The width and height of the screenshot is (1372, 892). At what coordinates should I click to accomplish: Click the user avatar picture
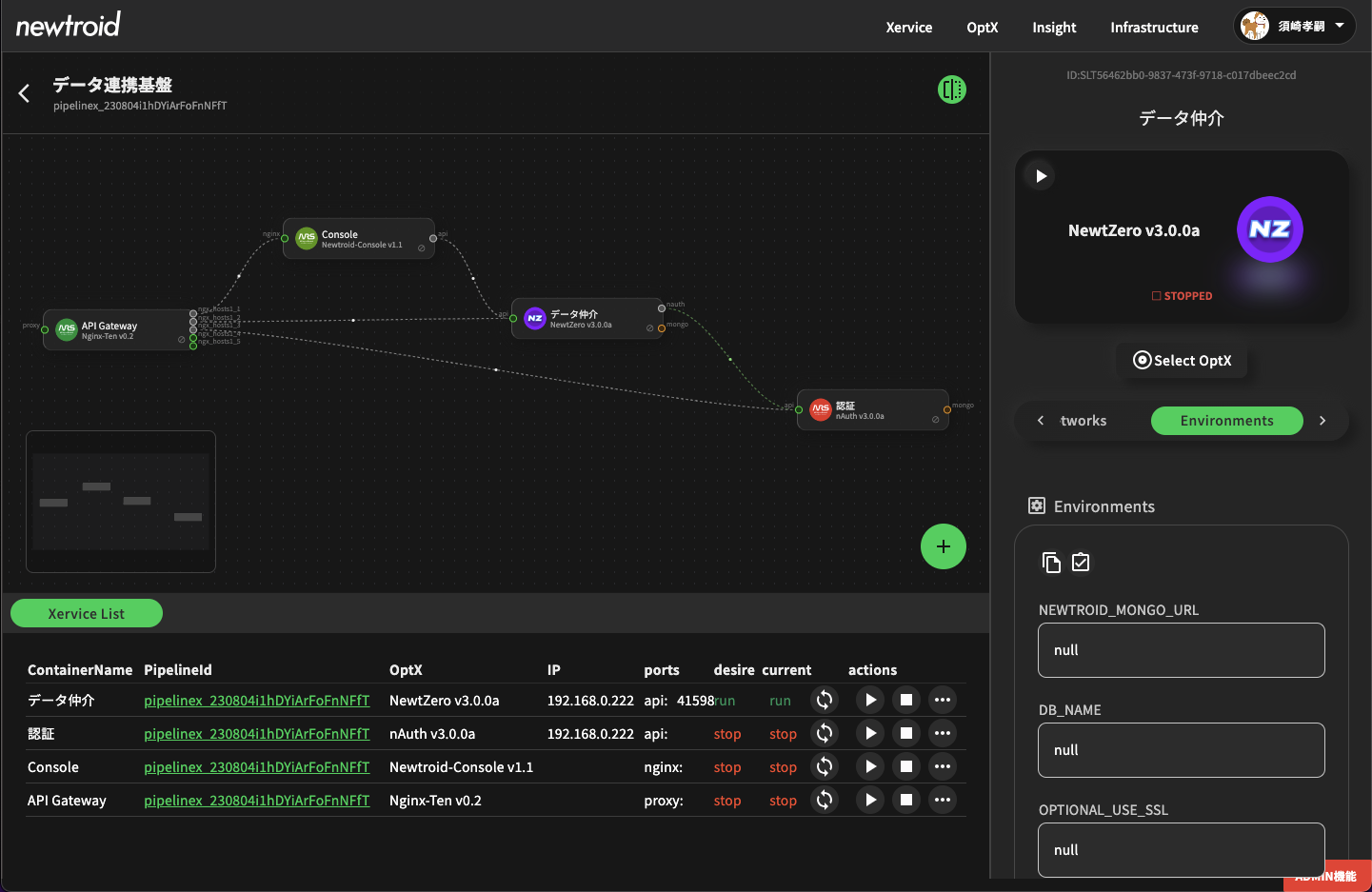1255,26
